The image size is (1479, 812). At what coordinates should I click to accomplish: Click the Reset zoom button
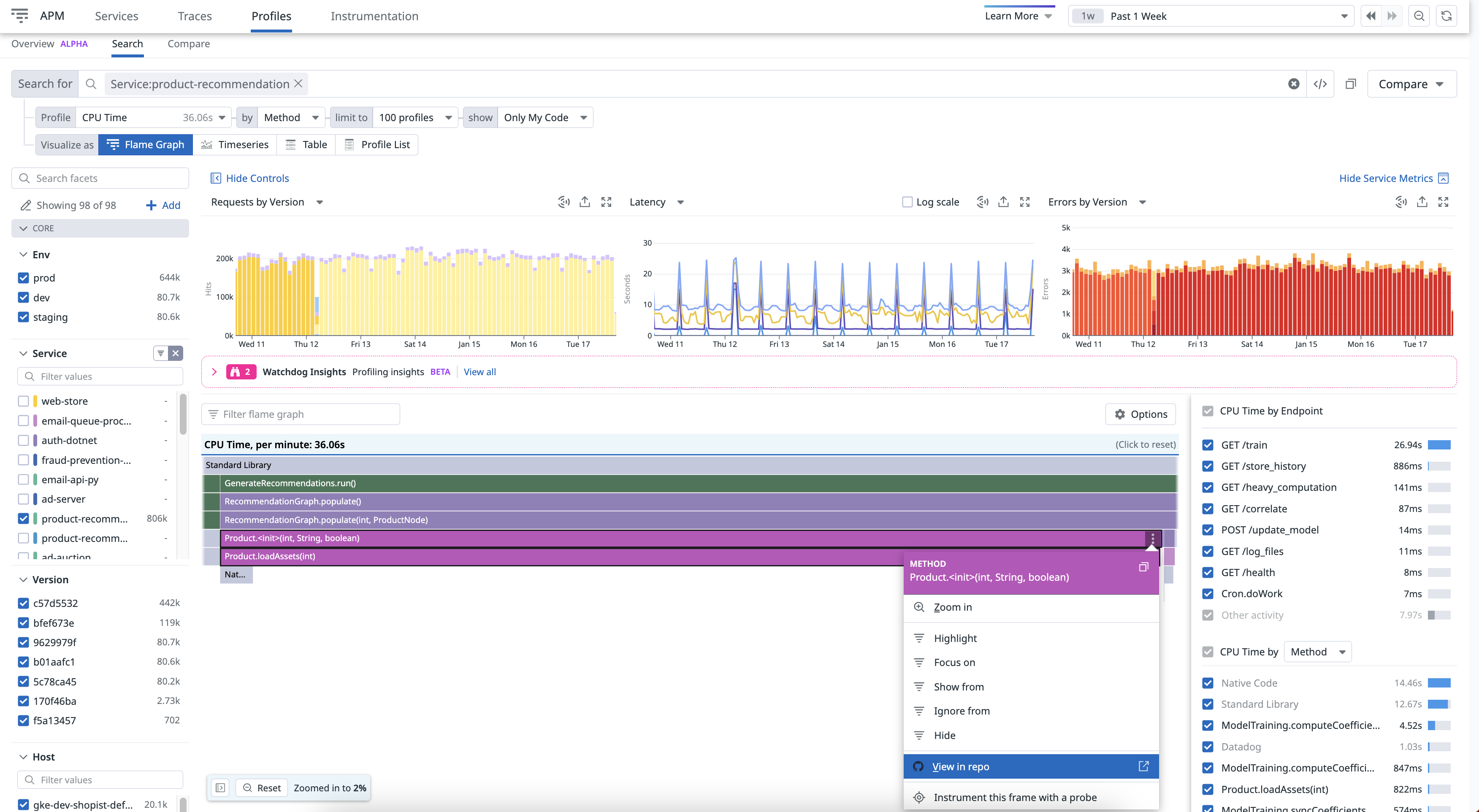coord(263,788)
